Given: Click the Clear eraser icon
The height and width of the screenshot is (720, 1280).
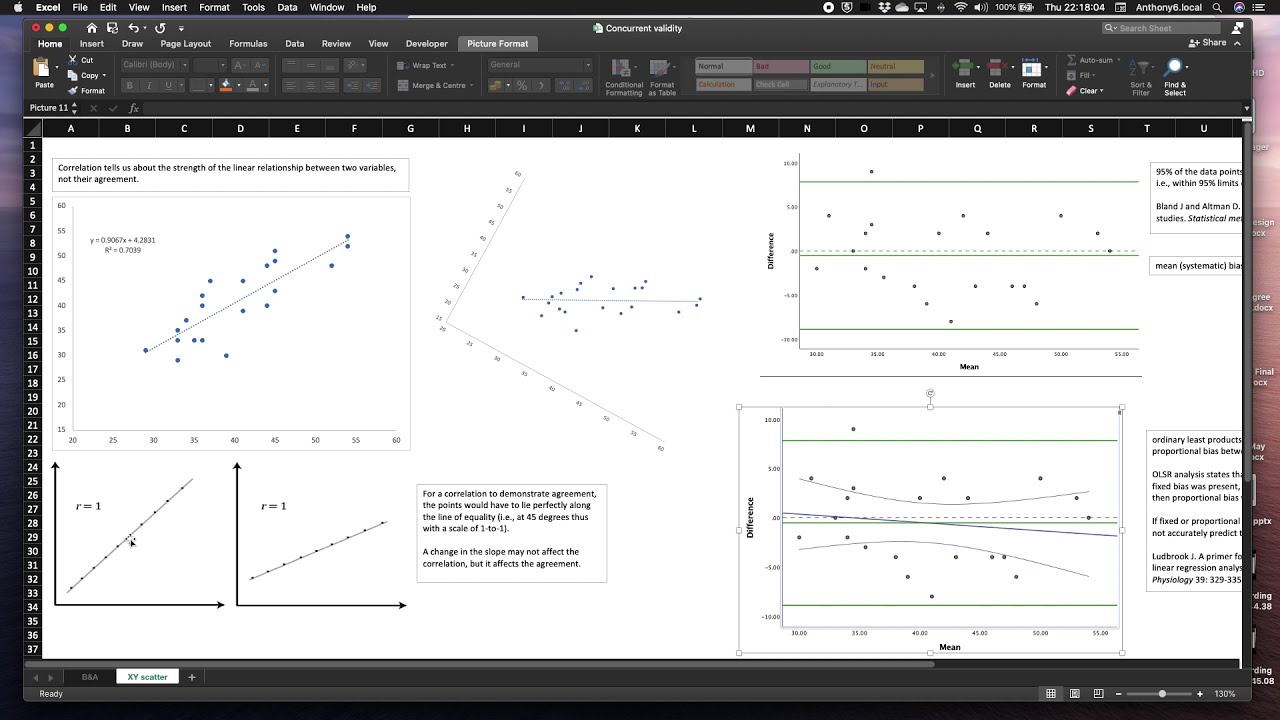Looking at the screenshot, I should (x=1072, y=91).
